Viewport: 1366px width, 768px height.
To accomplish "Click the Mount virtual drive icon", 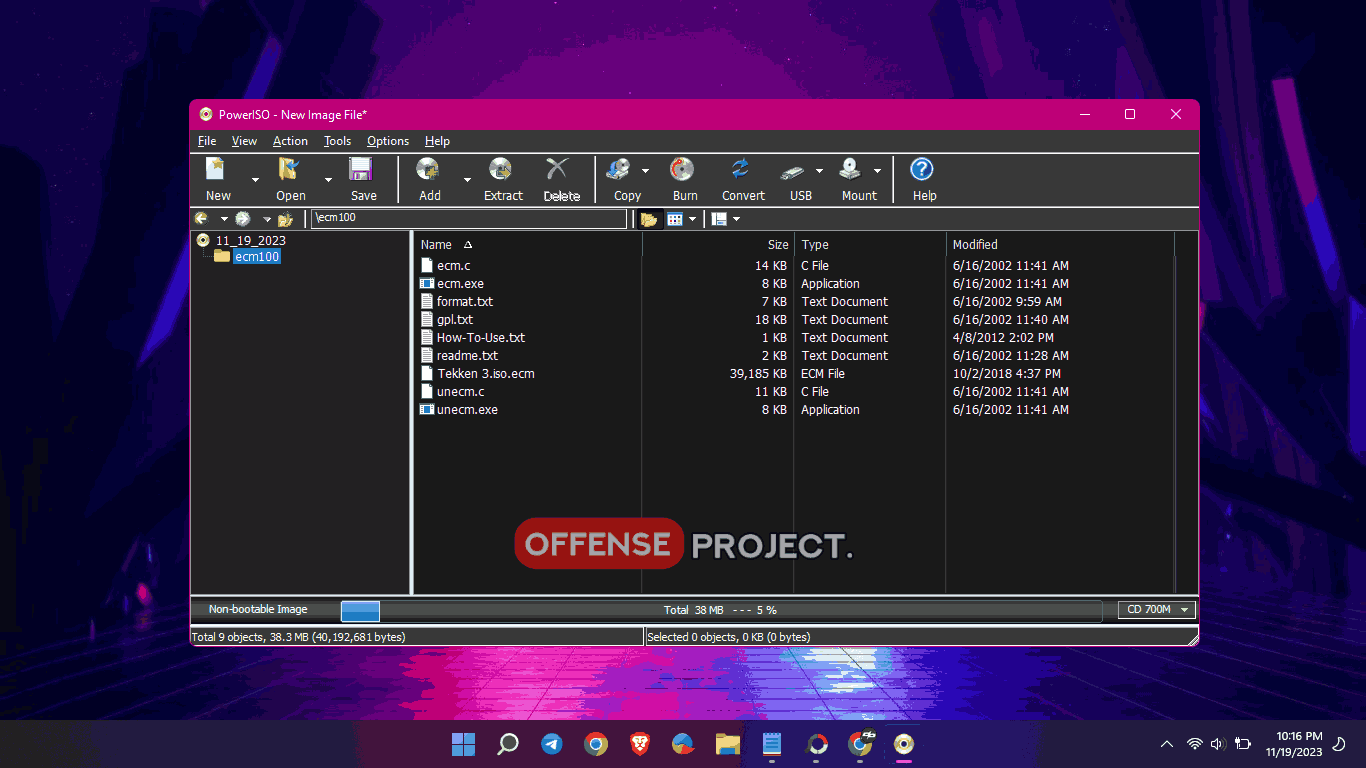I will click(x=851, y=169).
